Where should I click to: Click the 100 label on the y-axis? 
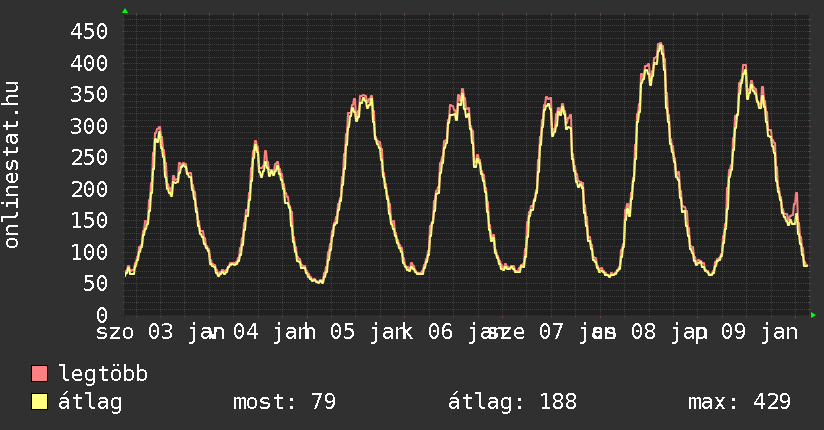[x=89, y=252]
